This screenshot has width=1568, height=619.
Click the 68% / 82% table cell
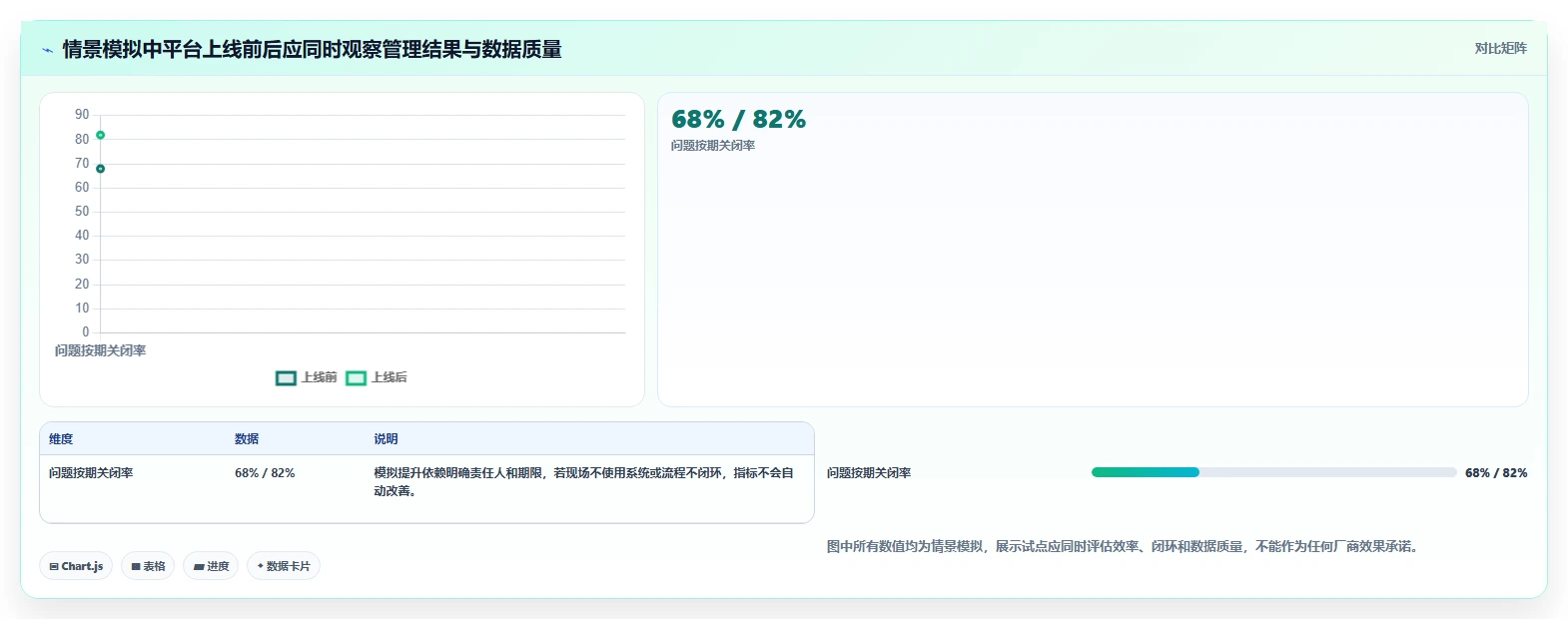pos(265,473)
